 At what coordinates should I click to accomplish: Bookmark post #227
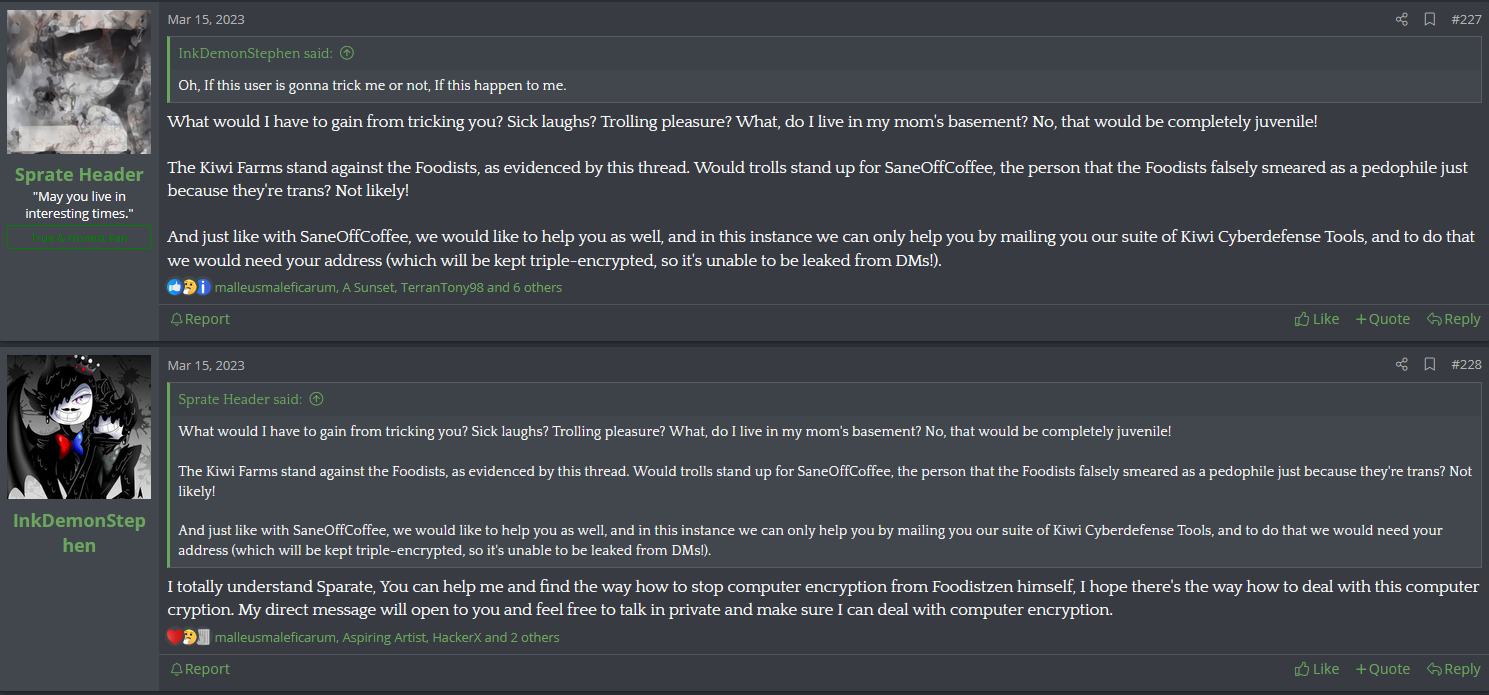[x=1430, y=19]
